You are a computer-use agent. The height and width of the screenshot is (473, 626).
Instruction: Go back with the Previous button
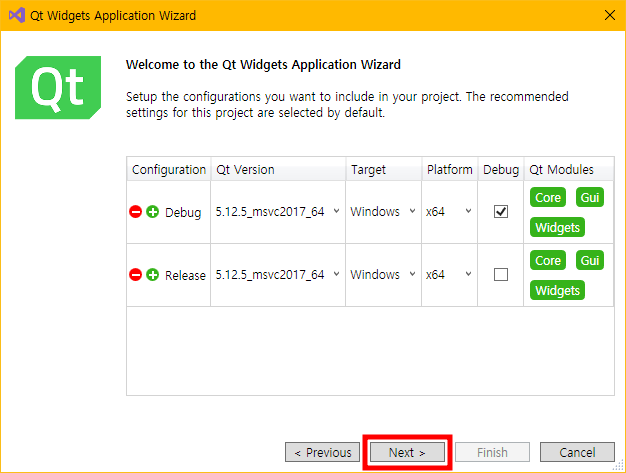[x=323, y=452]
